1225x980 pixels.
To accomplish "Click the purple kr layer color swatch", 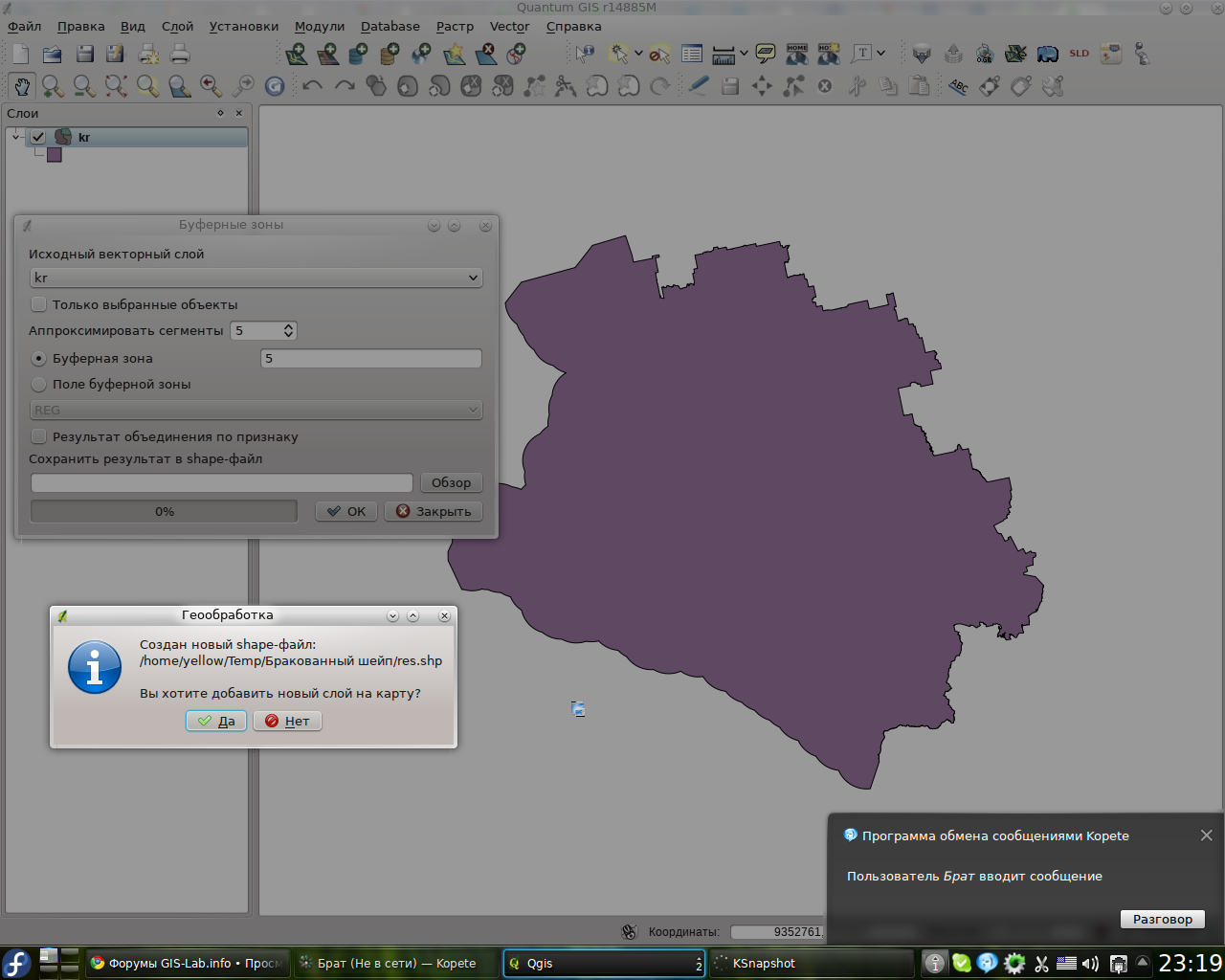I will click(x=55, y=155).
